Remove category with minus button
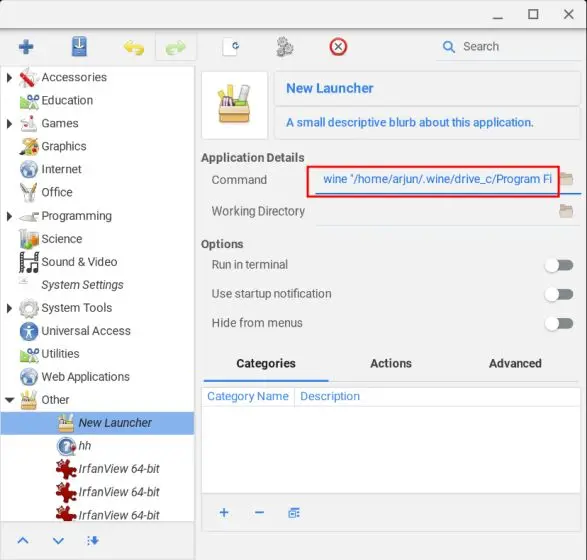This screenshot has height=560, width=587. 259,512
